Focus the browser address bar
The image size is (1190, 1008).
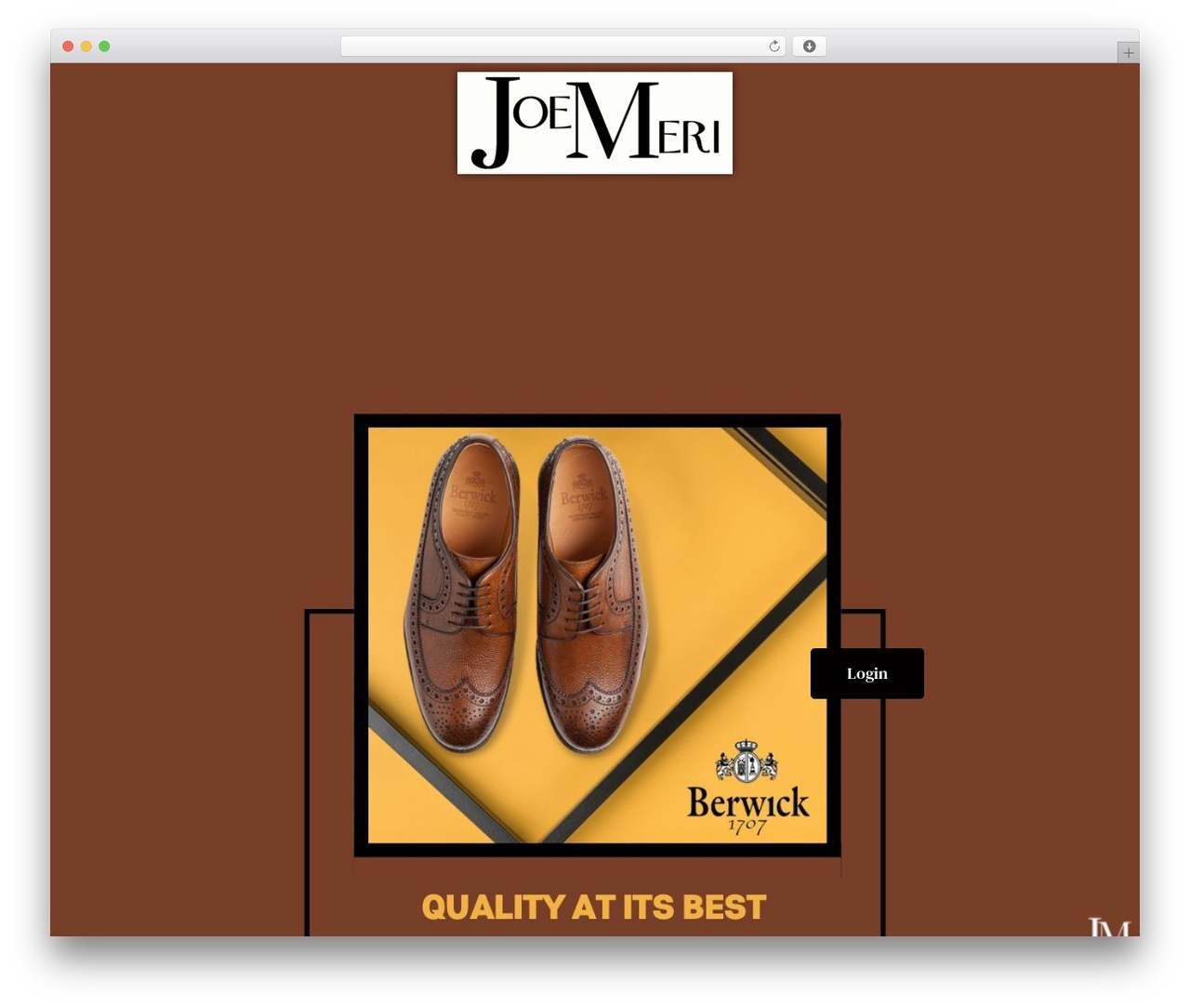click(563, 46)
